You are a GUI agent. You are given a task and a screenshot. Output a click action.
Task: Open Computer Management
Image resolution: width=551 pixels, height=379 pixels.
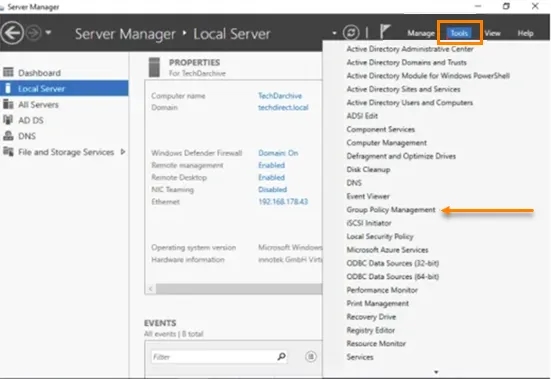coord(387,143)
